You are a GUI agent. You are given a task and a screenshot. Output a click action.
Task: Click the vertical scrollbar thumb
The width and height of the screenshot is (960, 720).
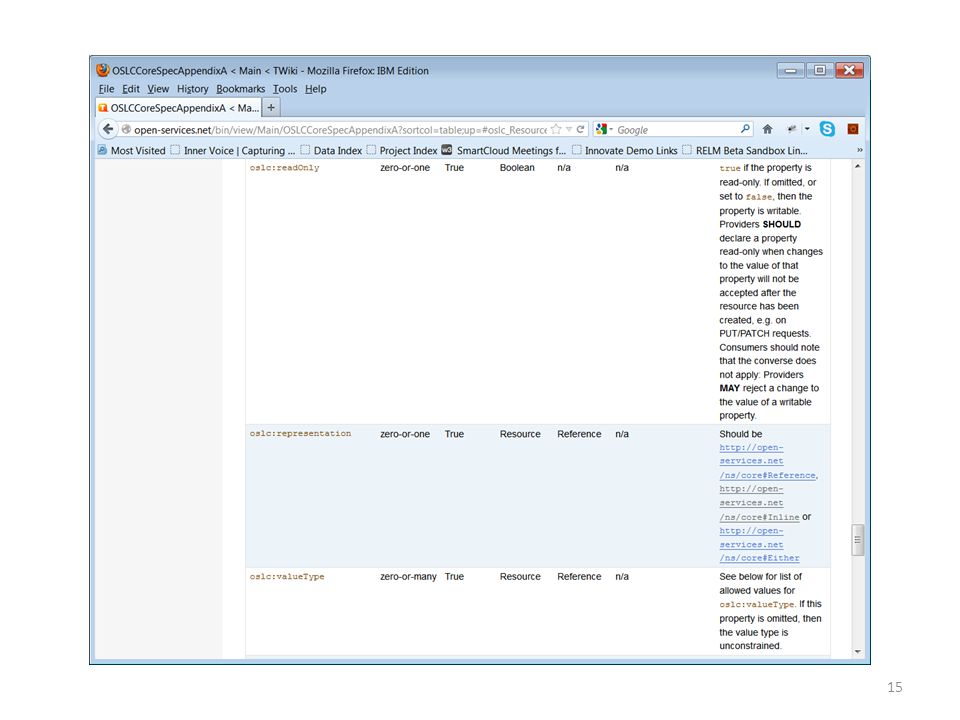(x=858, y=539)
